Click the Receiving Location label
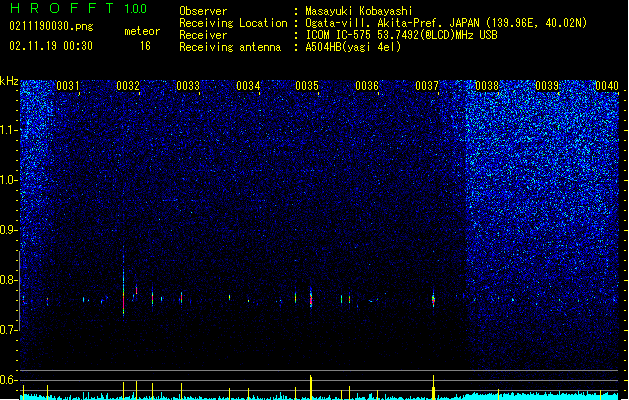This screenshot has height=400, width=629. (x=233, y=23)
